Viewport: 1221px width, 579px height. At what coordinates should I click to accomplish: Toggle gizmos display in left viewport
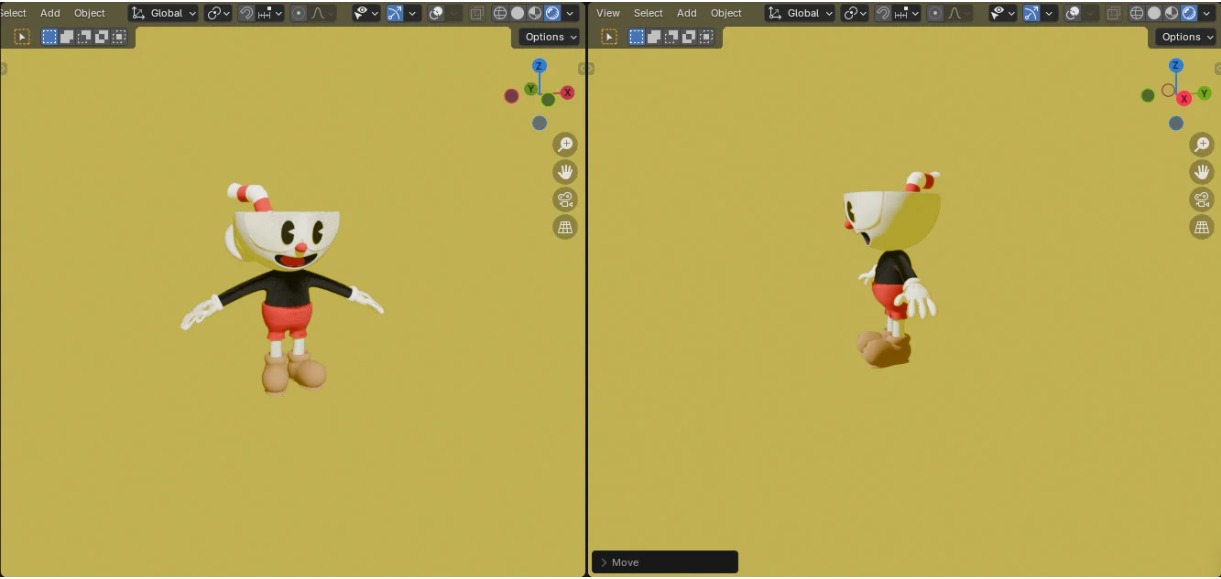click(x=394, y=13)
